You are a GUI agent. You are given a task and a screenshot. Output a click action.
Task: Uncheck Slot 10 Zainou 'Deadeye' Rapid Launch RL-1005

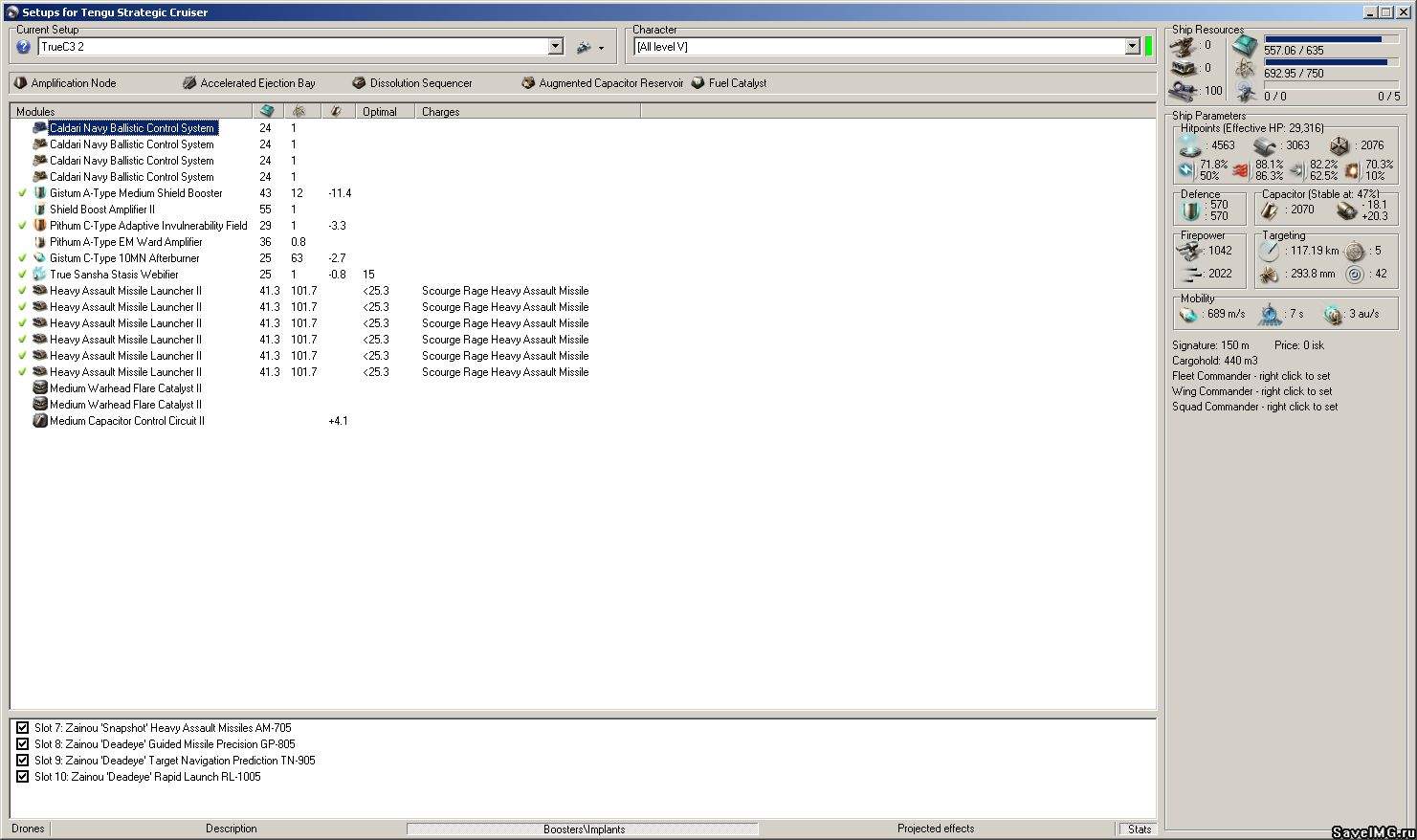(x=22, y=777)
